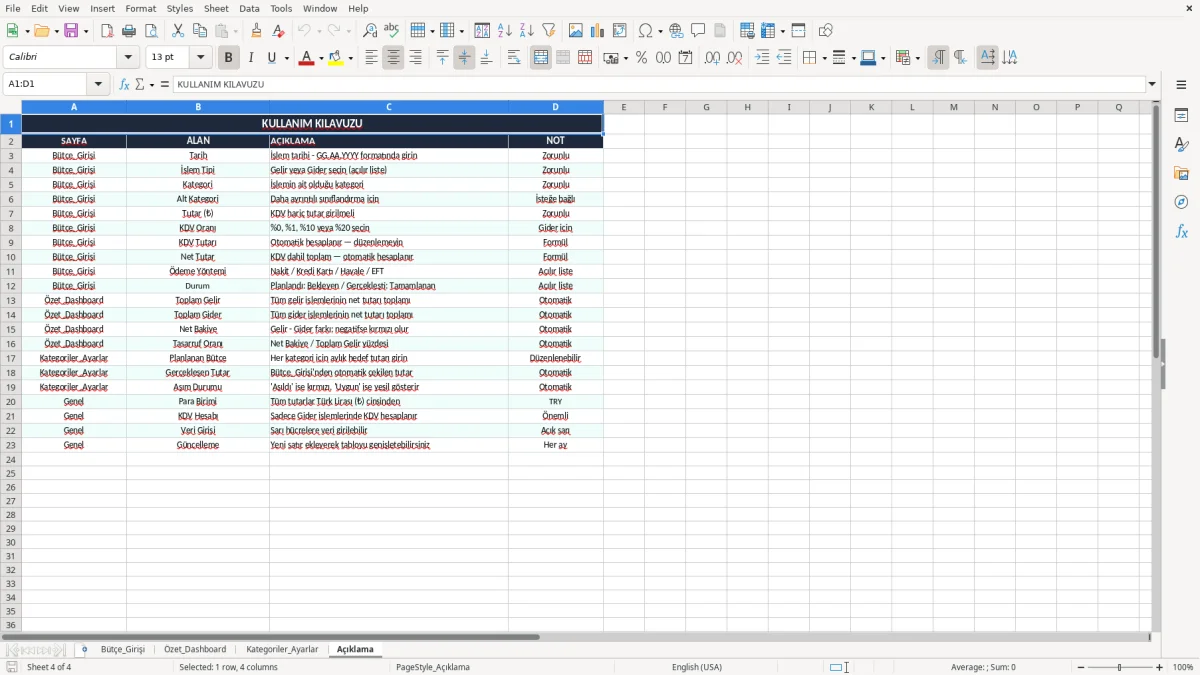This screenshot has width=1200, height=675.
Task: Toggle Merge and Center Cells
Action: pos(541,58)
